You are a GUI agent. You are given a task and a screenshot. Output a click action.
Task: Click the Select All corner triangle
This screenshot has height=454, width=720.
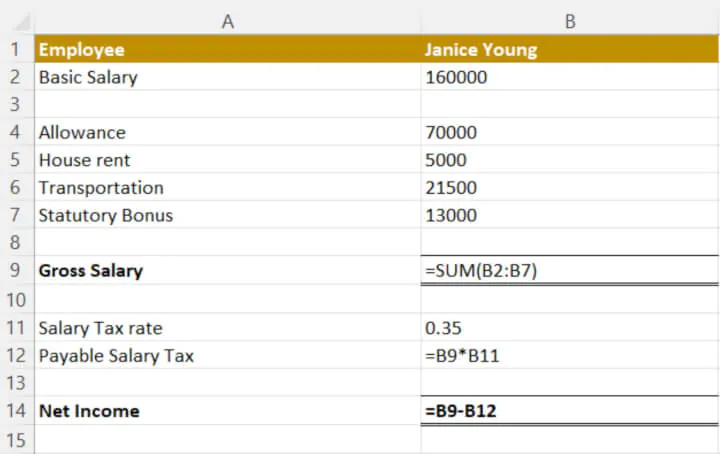22,22
